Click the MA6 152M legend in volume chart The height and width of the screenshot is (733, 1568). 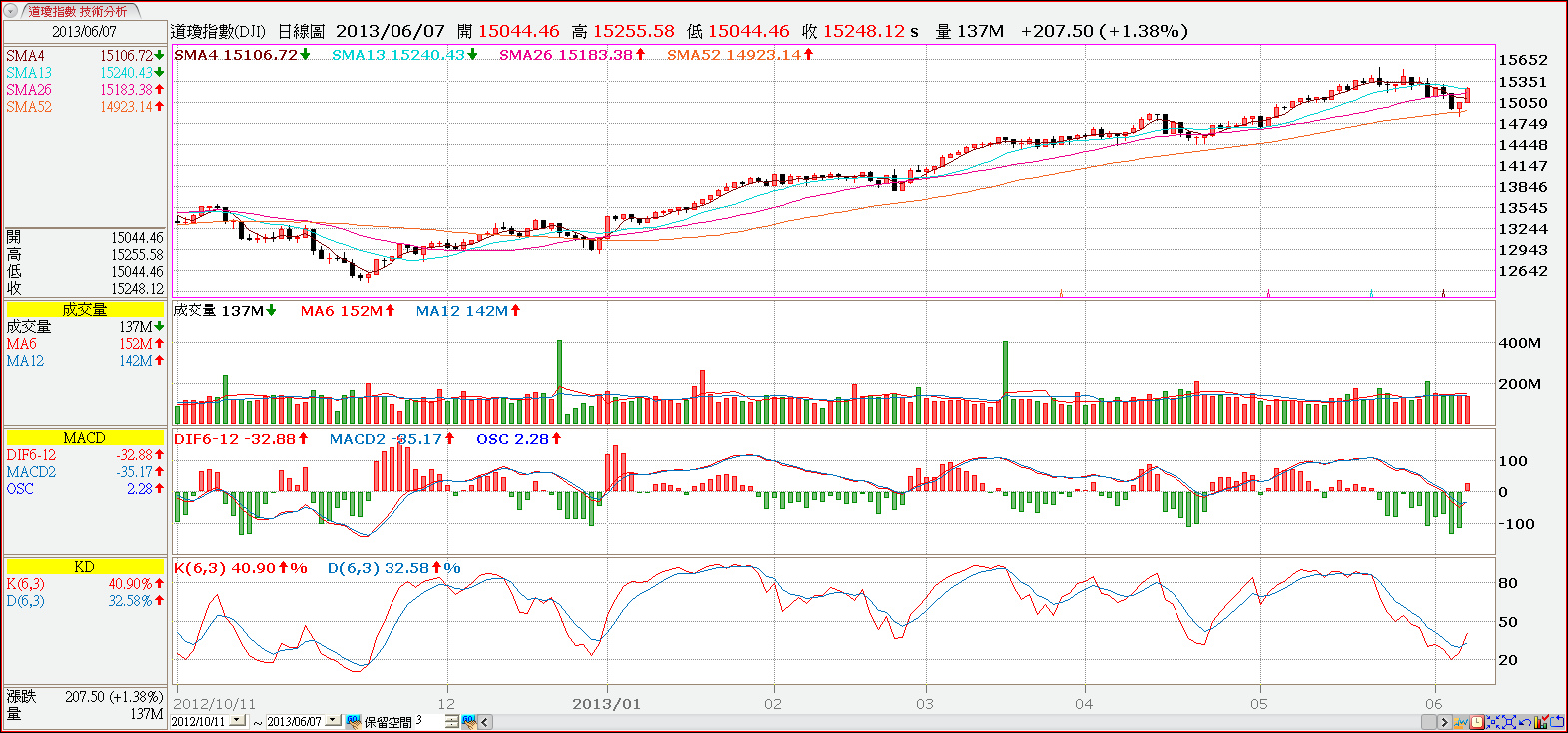pos(348,311)
